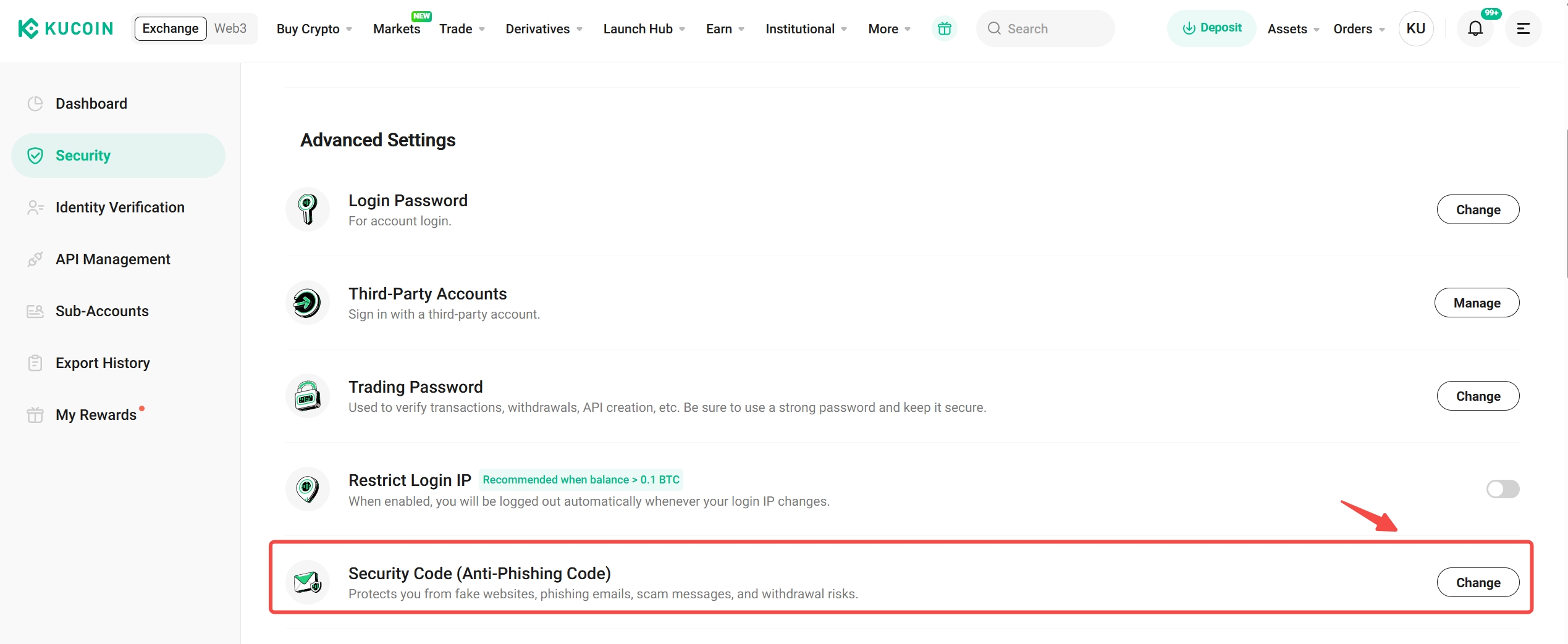Change the Security Code anti-phishing code

tap(1477, 583)
